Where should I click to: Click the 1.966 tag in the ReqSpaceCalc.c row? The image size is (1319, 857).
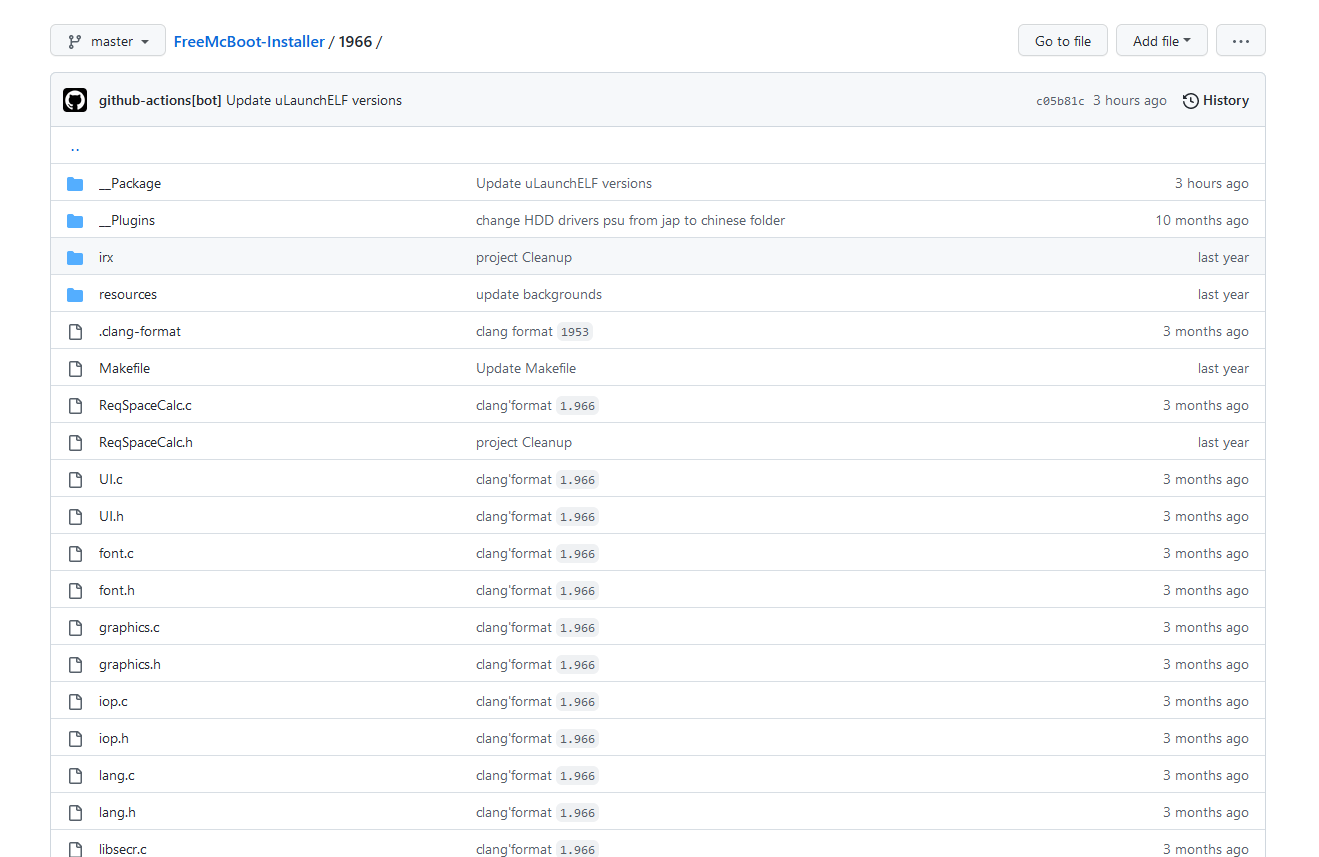coord(577,406)
